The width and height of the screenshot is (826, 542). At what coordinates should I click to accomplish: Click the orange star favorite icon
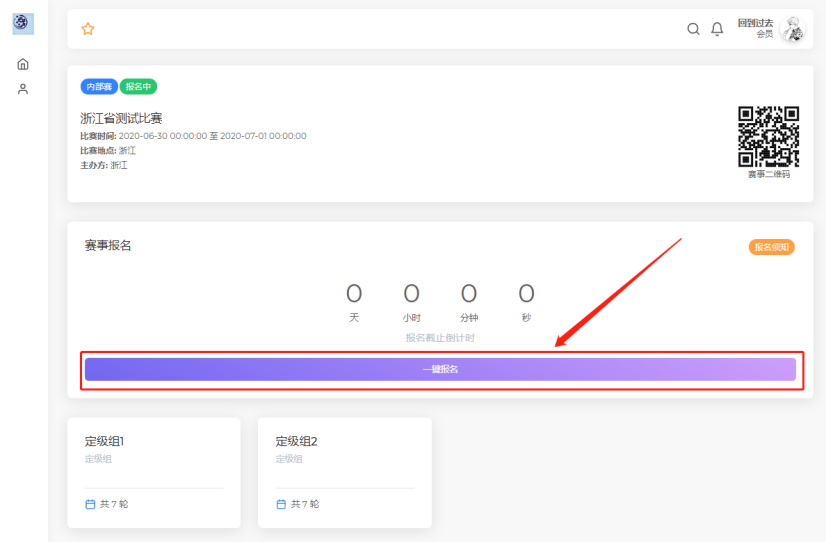tap(88, 29)
